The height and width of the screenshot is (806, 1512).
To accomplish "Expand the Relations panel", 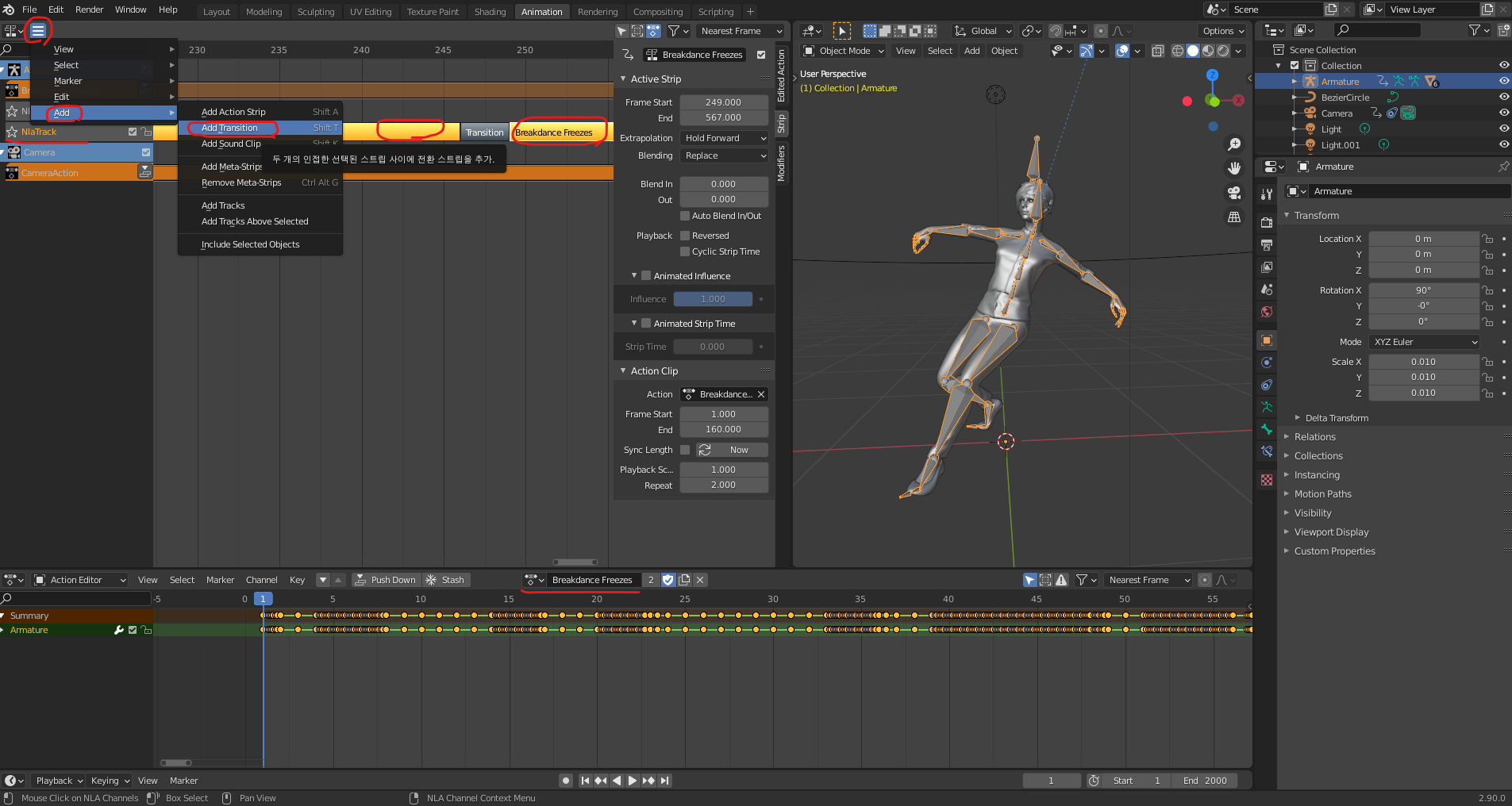I will (x=1314, y=437).
